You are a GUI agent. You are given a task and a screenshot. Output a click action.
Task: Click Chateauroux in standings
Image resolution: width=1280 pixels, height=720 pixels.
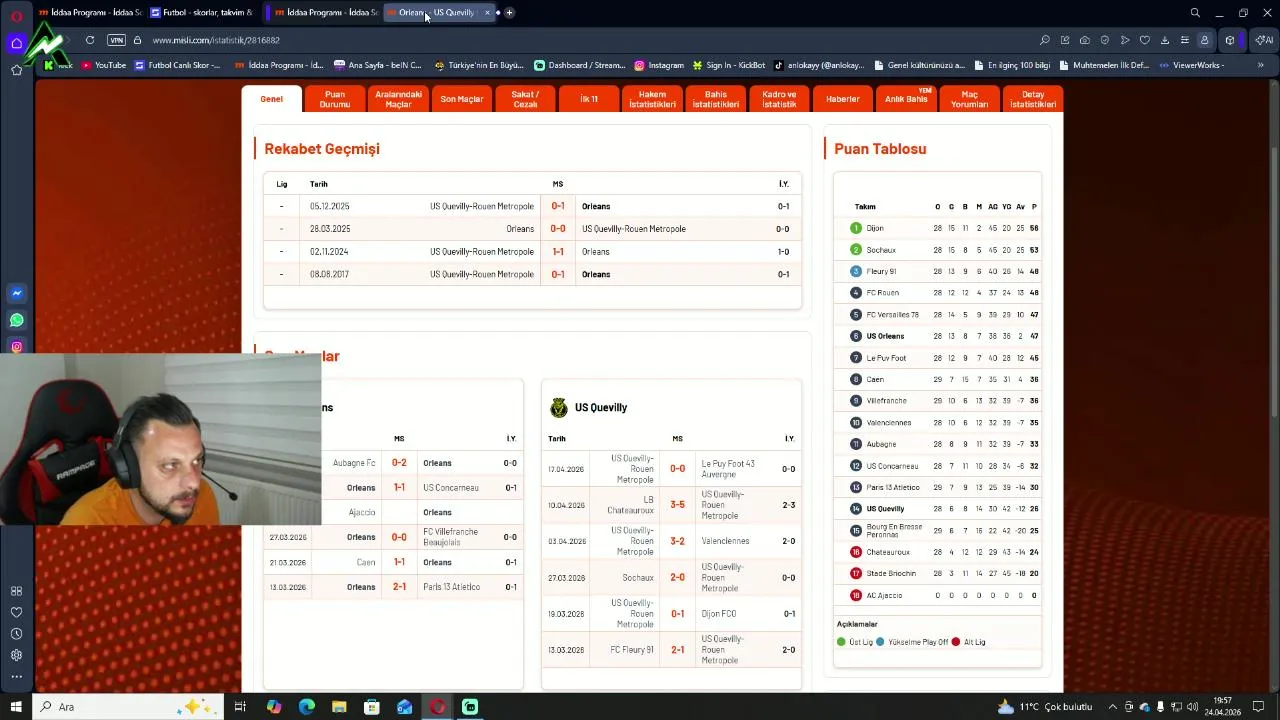click(x=888, y=552)
